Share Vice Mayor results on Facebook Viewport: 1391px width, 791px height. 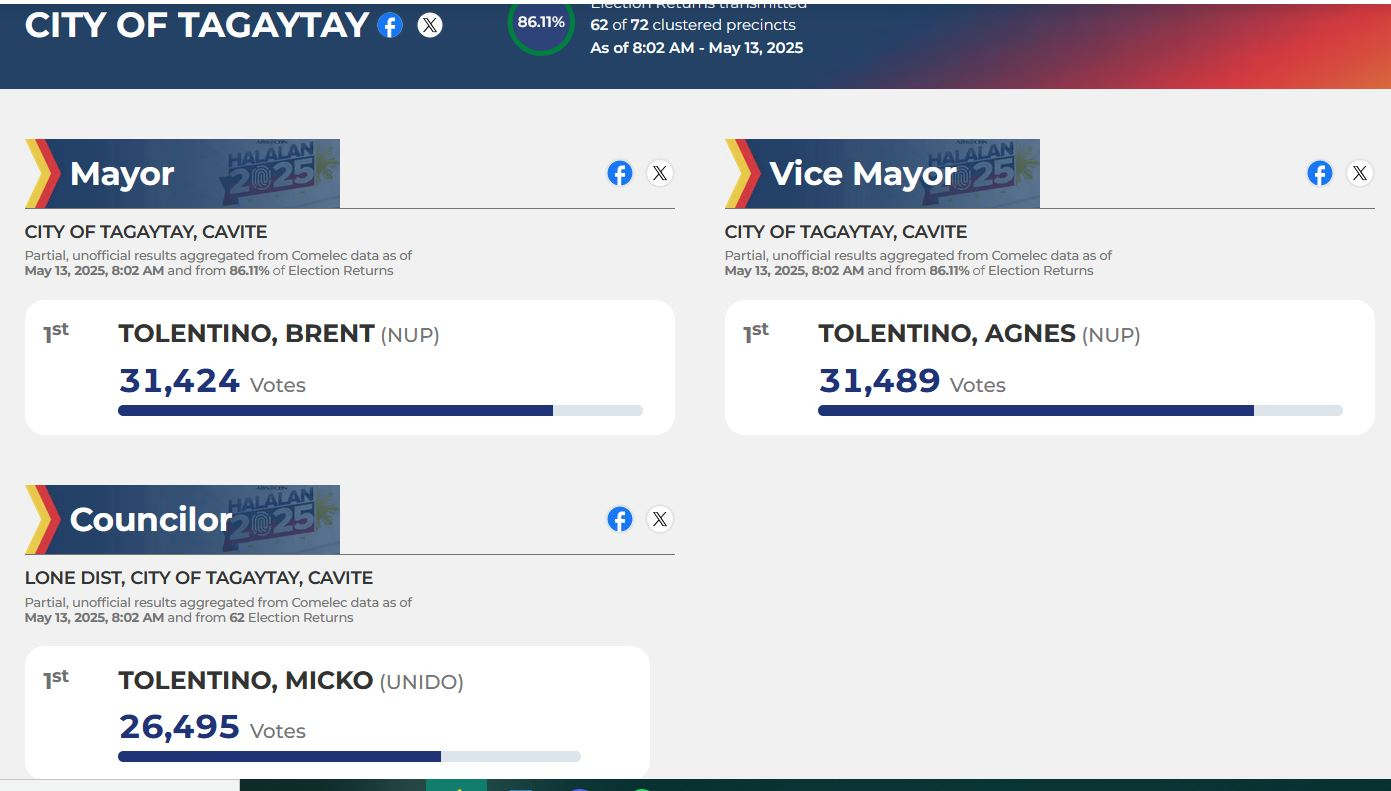pos(1320,173)
